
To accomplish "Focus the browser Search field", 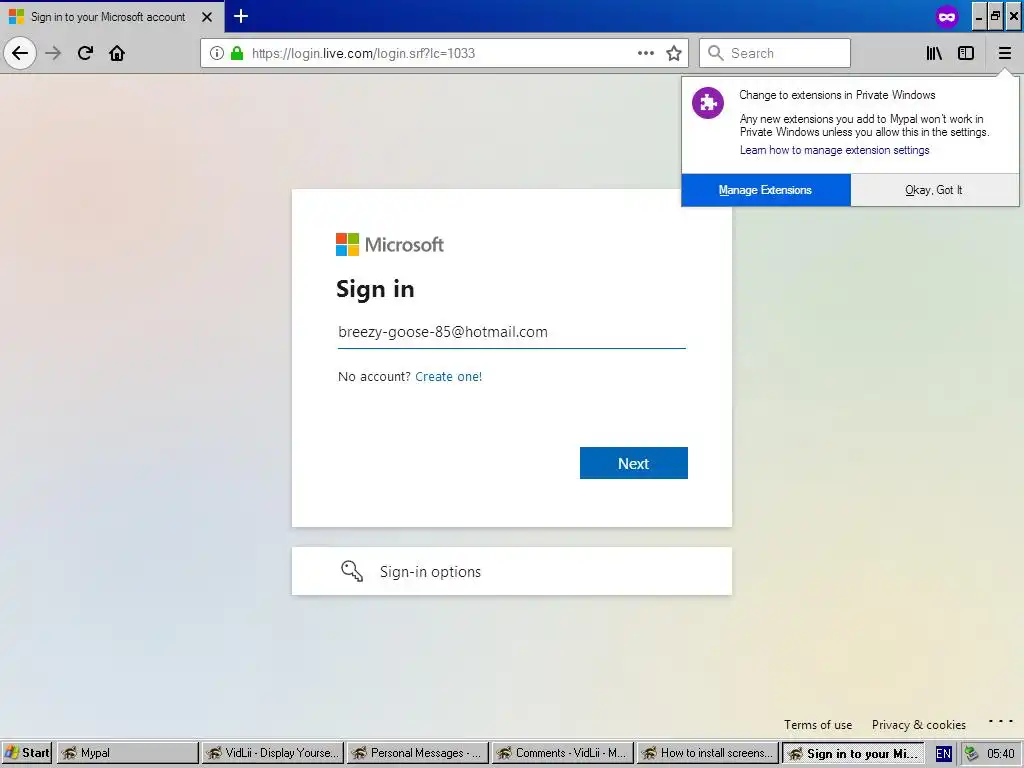I will click(775, 53).
